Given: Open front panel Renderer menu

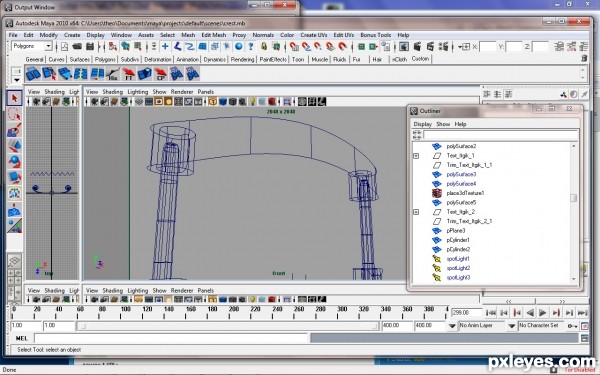Looking at the screenshot, I should [182, 92].
